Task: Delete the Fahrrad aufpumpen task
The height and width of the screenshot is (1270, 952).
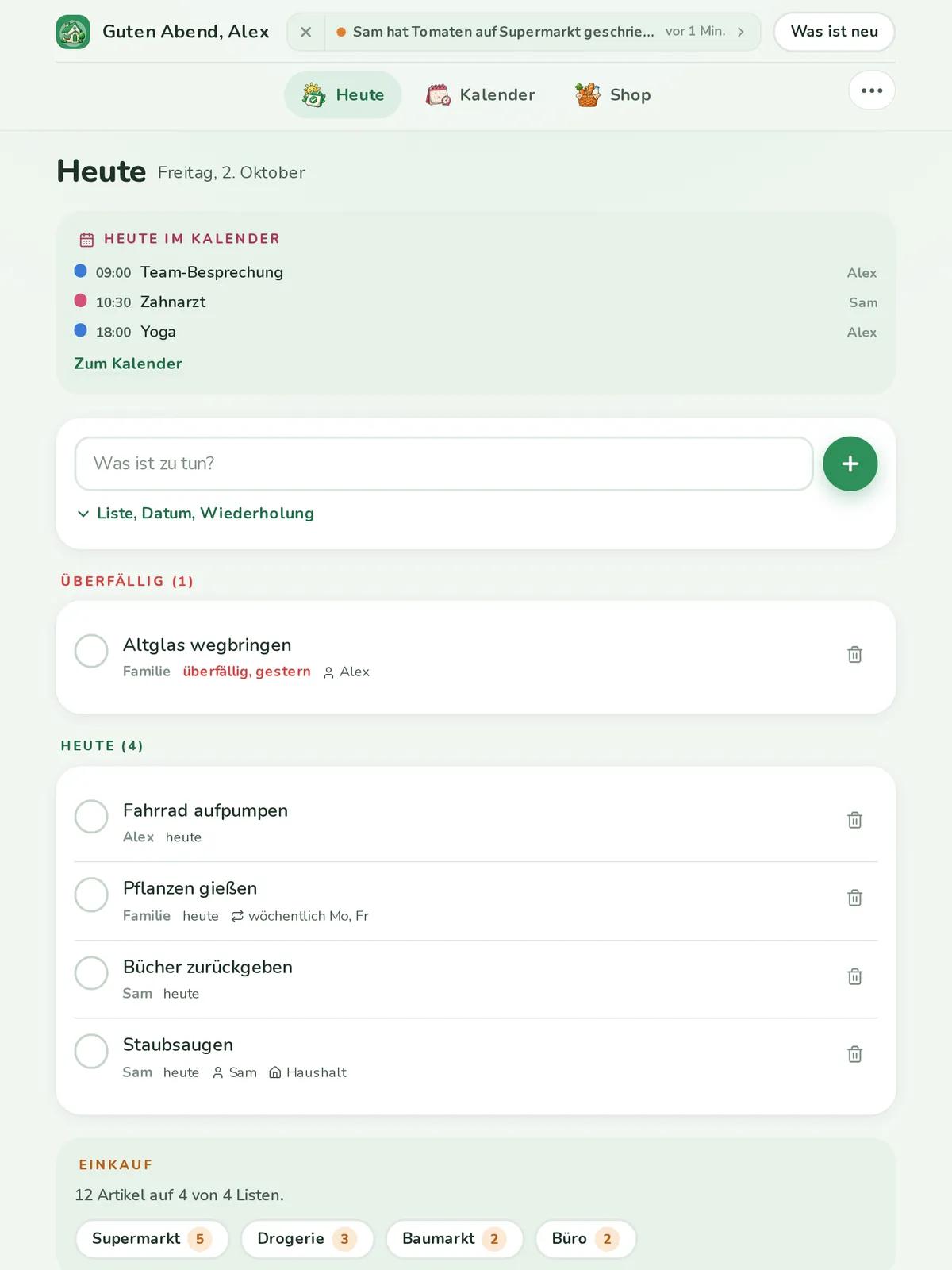Action: [x=854, y=820]
